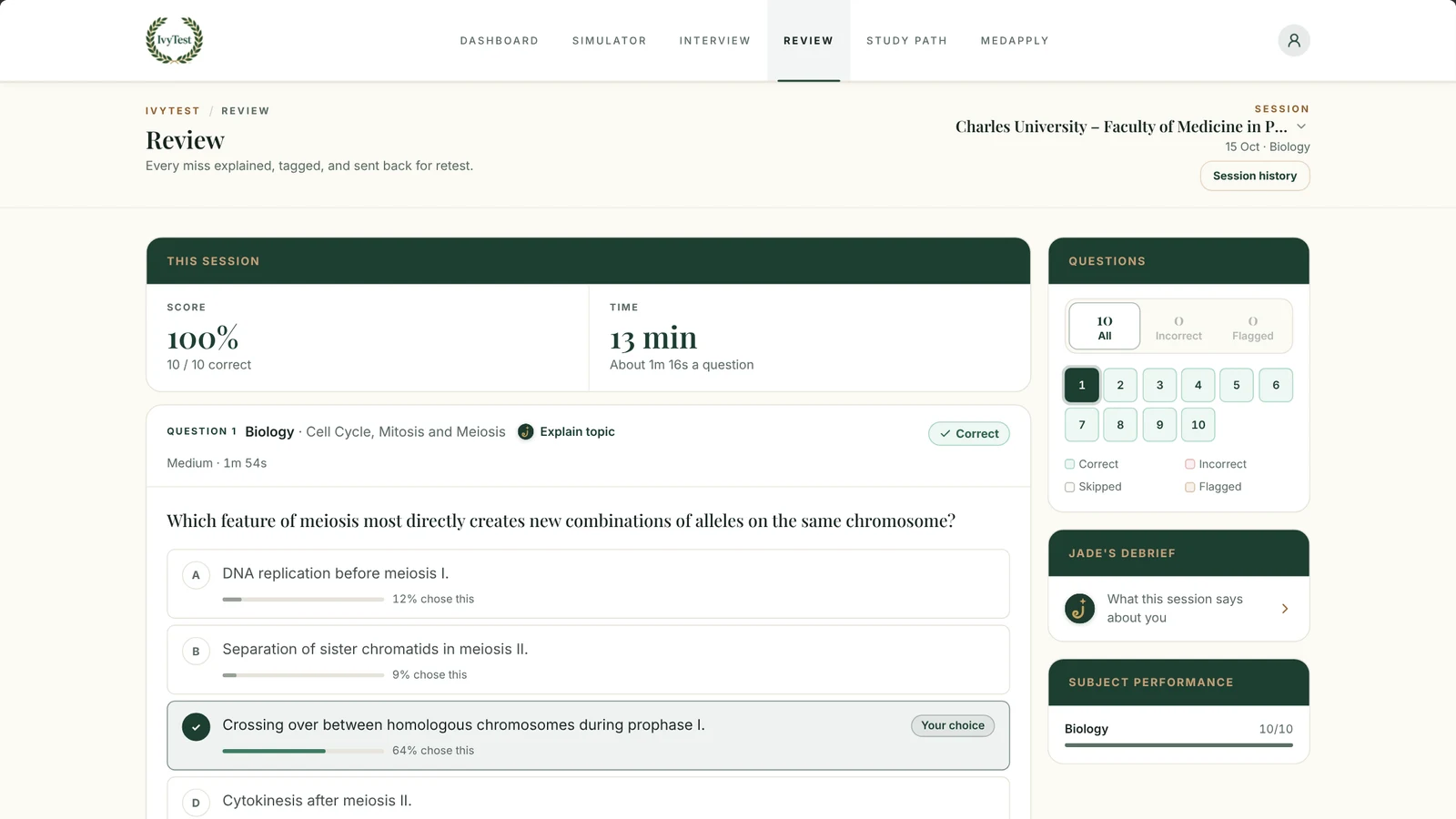1456x819 pixels.
Task: Click the Medium · 1m 54s text
Action: [x=217, y=463]
